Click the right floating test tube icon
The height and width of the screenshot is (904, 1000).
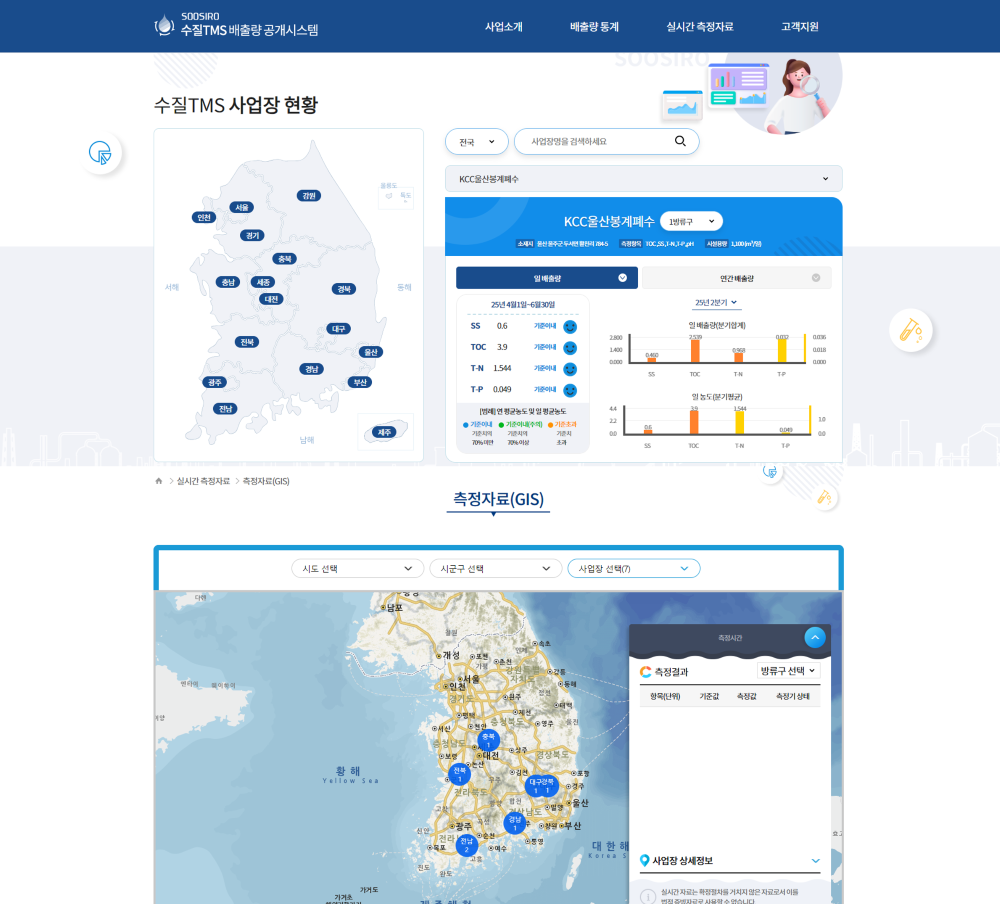[x=911, y=330]
